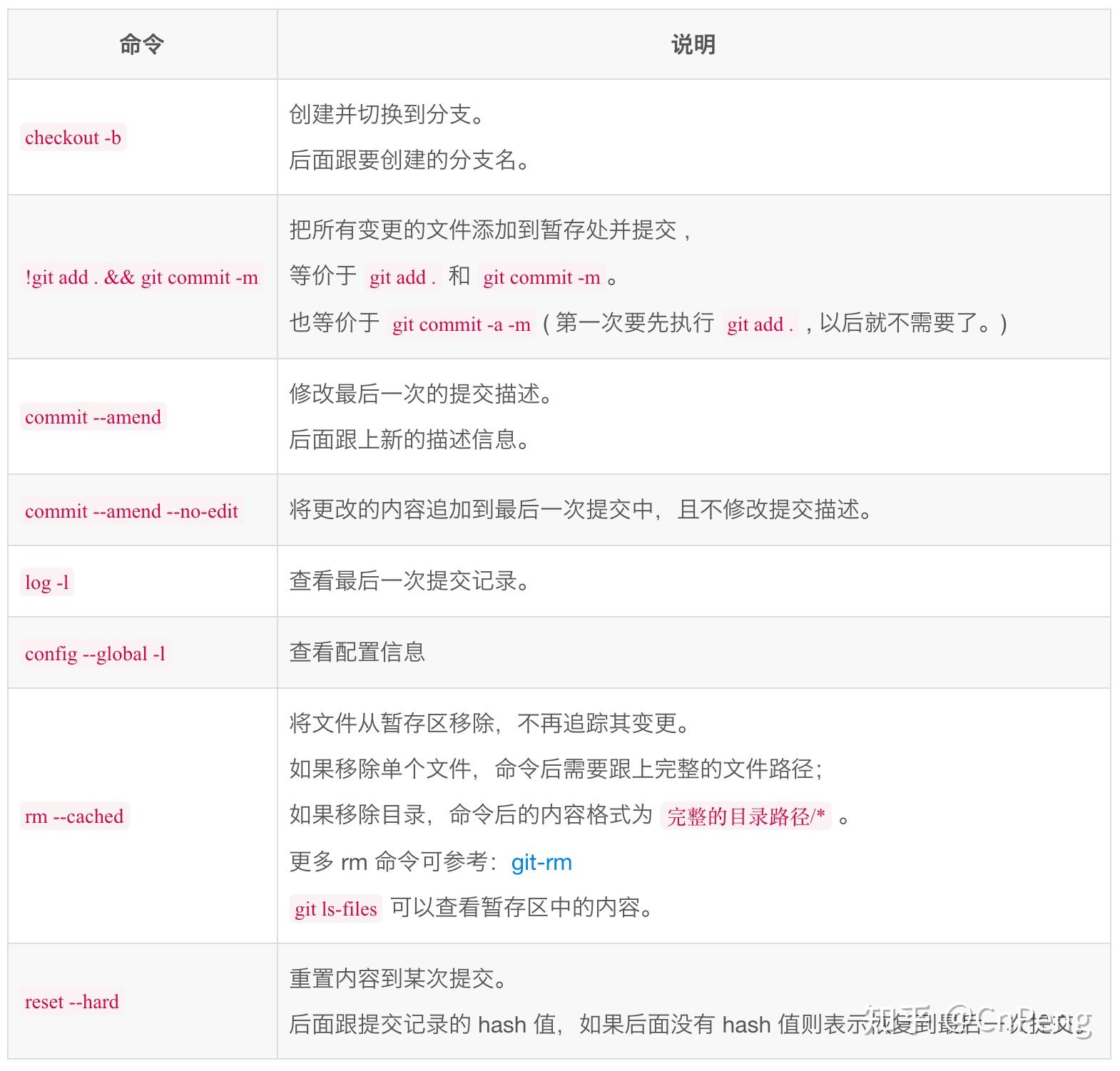Click the !git add . && git commit -m alias
Screen dimensions: 1120x1071
point(141,277)
